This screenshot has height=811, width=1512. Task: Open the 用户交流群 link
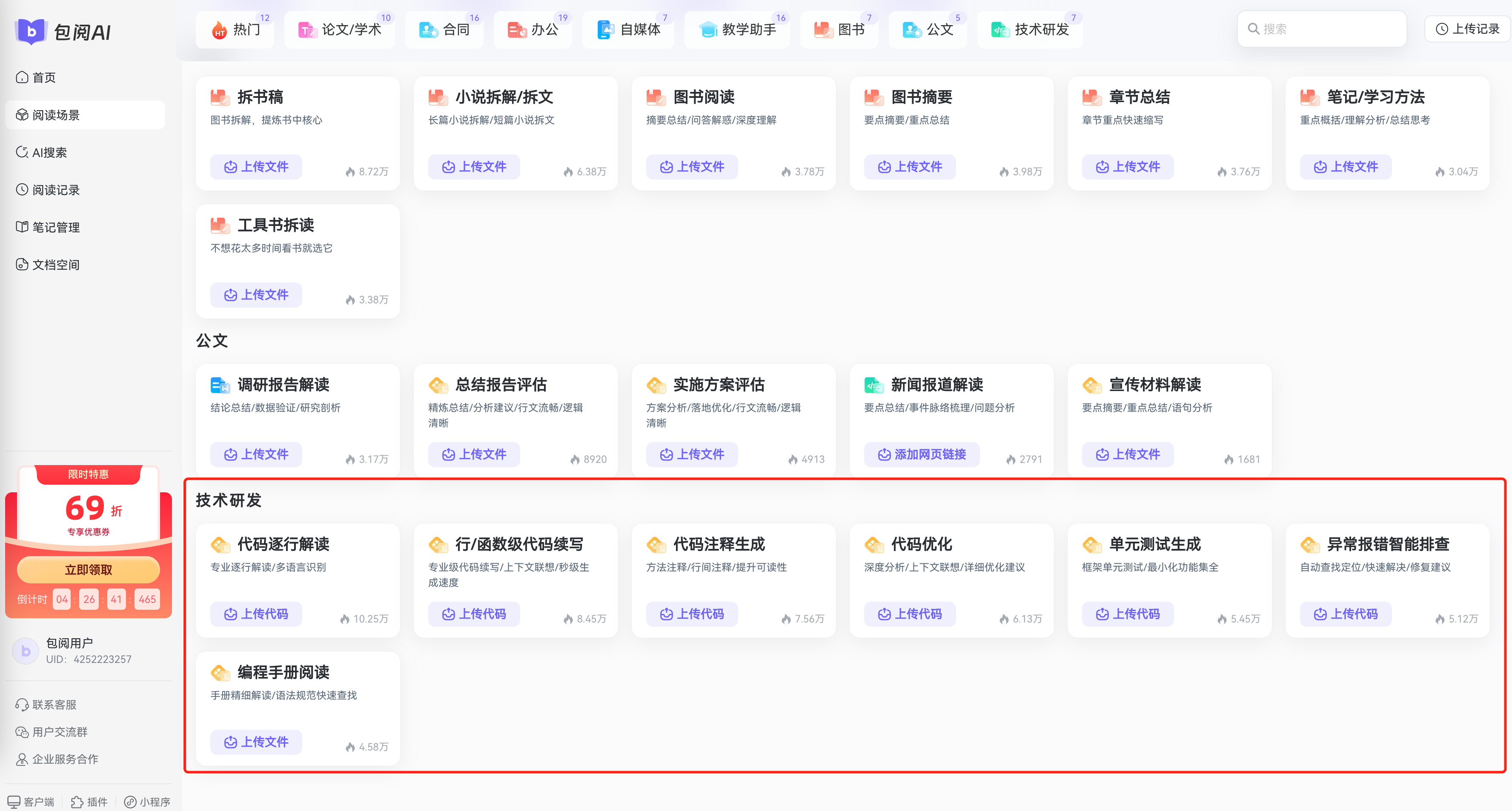pos(59,732)
